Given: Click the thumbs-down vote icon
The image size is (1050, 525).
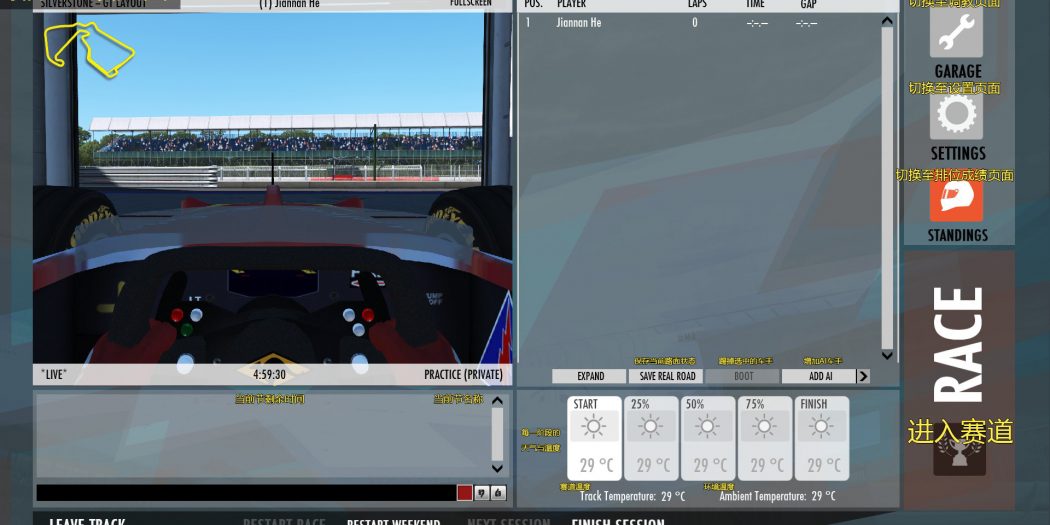Looking at the screenshot, I should (x=481, y=494).
